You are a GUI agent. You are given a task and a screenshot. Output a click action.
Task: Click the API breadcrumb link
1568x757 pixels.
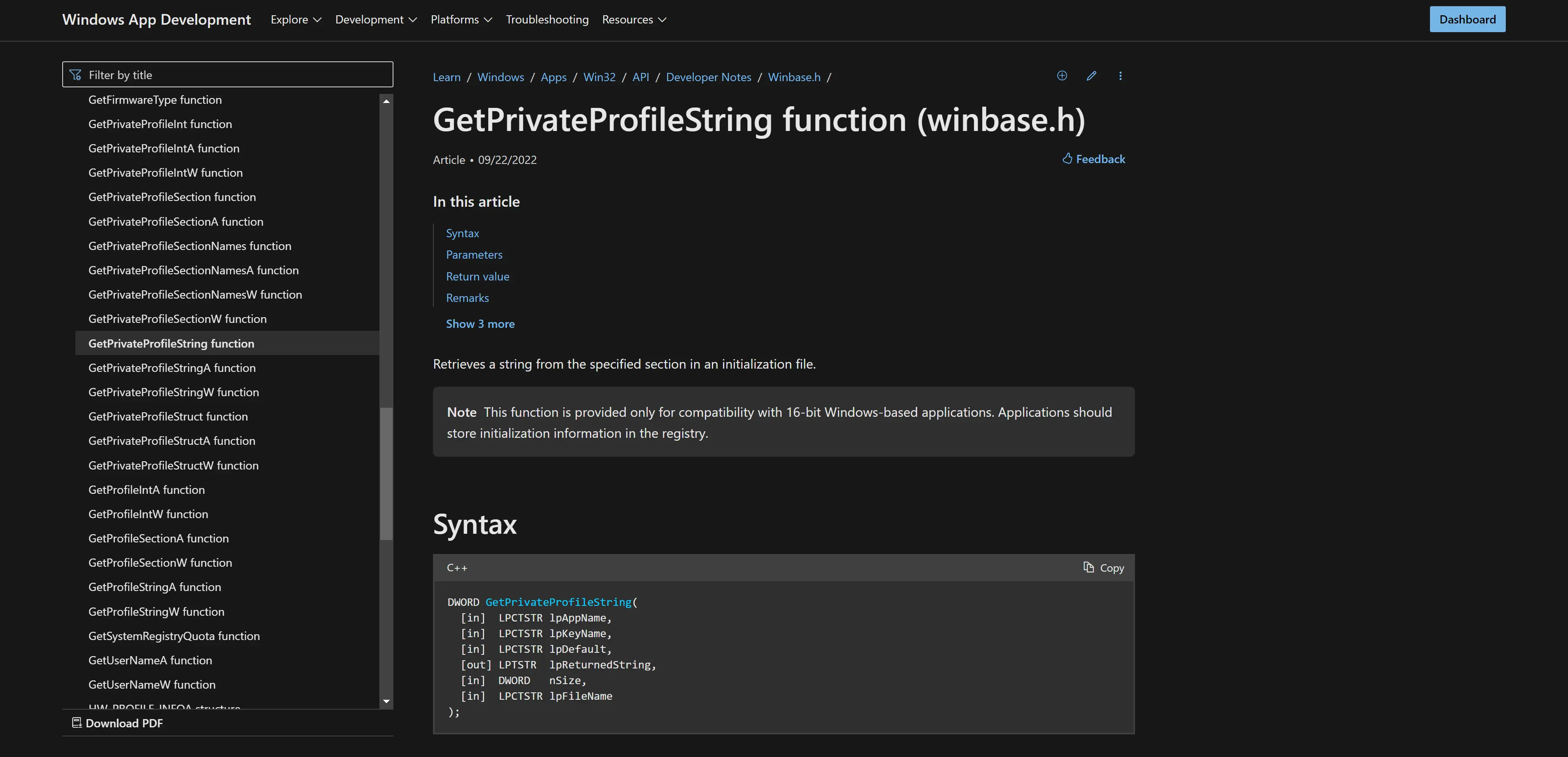coord(640,77)
